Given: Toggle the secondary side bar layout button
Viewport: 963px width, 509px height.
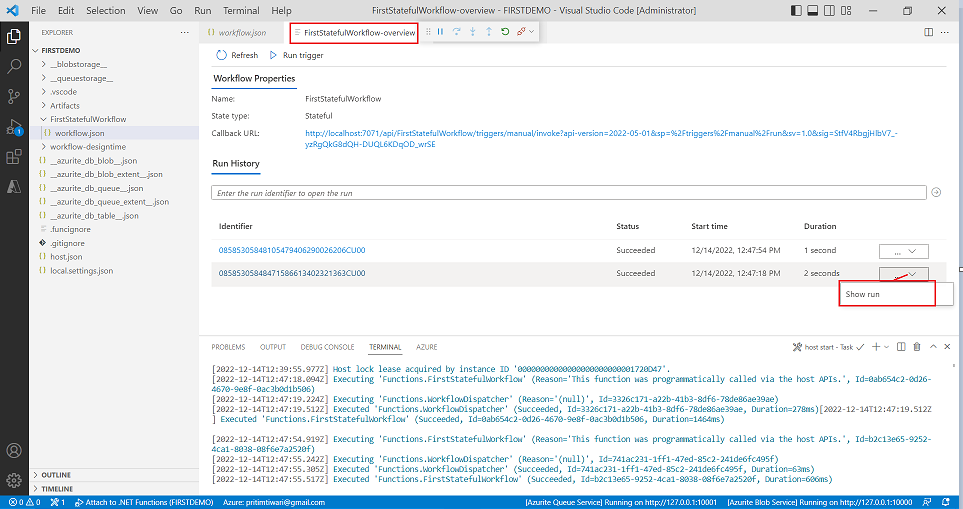Looking at the screenshot, I should pos(829,10).
